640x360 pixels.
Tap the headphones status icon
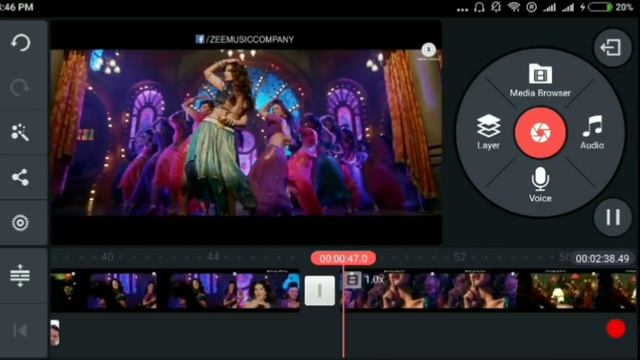click(479, 7)
